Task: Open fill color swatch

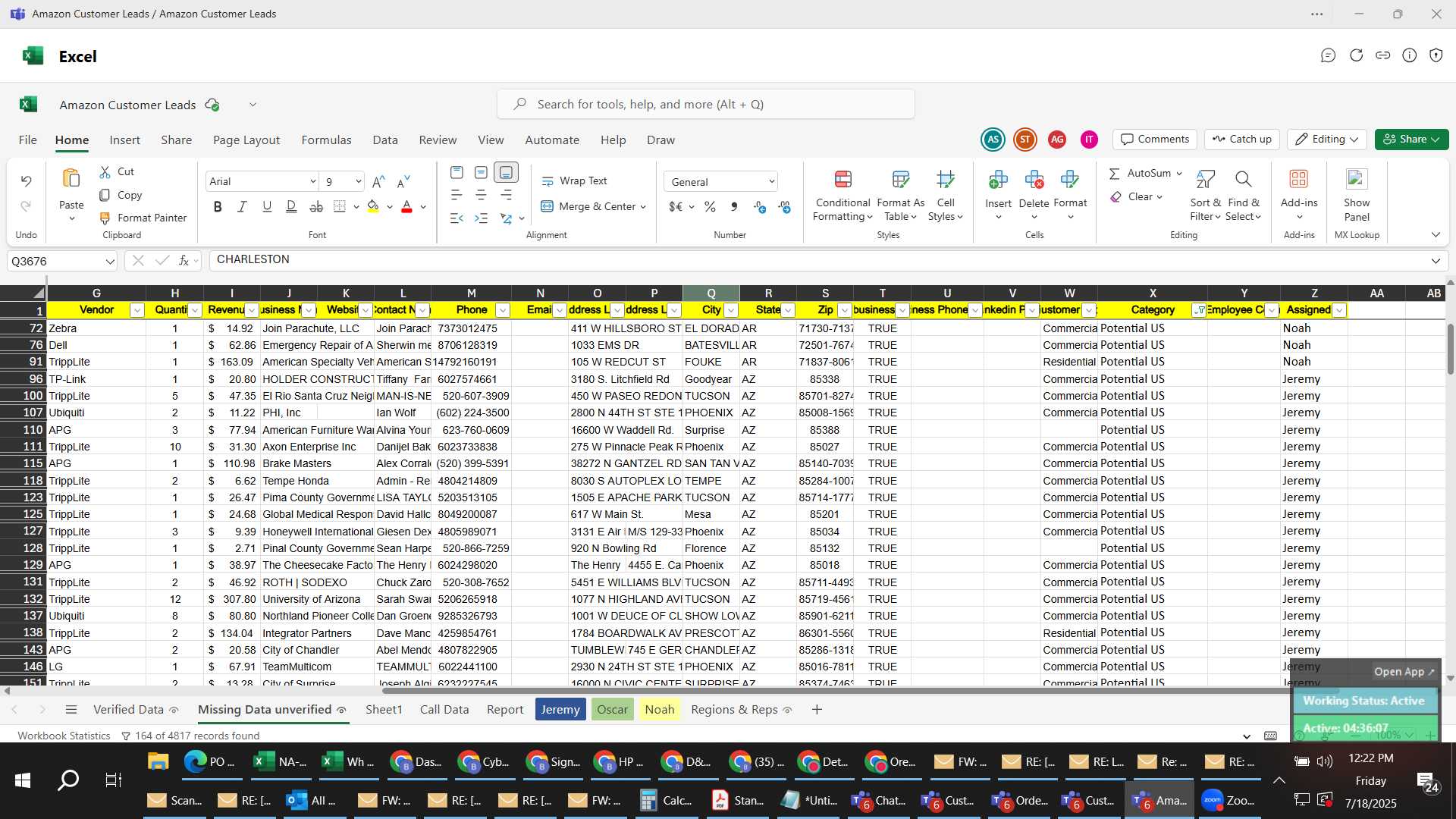Action: (x=373, y=206)
